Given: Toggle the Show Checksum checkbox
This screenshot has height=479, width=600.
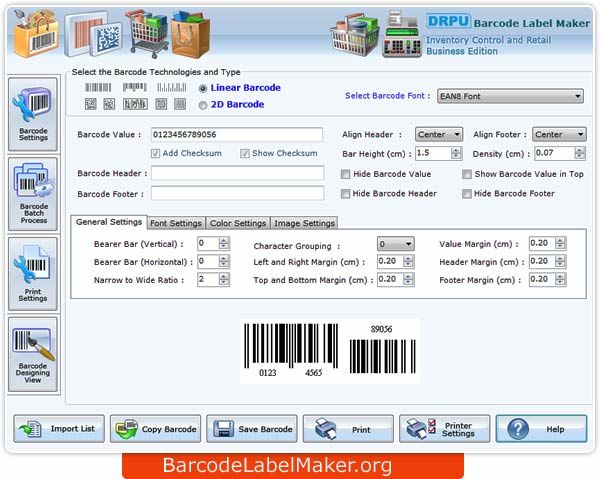Looking at the screenshot, I should pyautogui.click(x=245, y=153).
